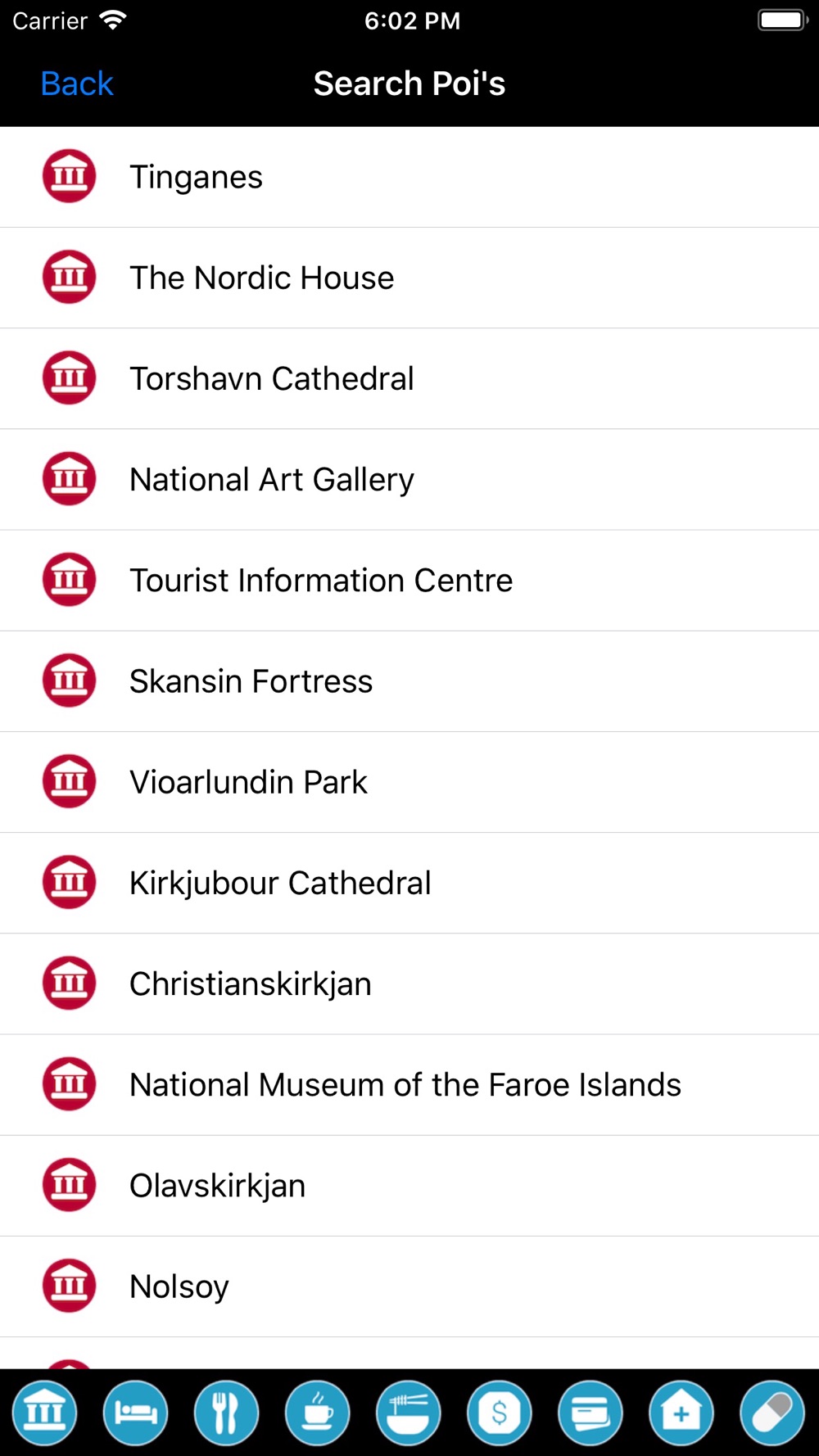Open Tinganes from the list
This screenshot has height=1456, width=819.
click(x=409, y=177)
